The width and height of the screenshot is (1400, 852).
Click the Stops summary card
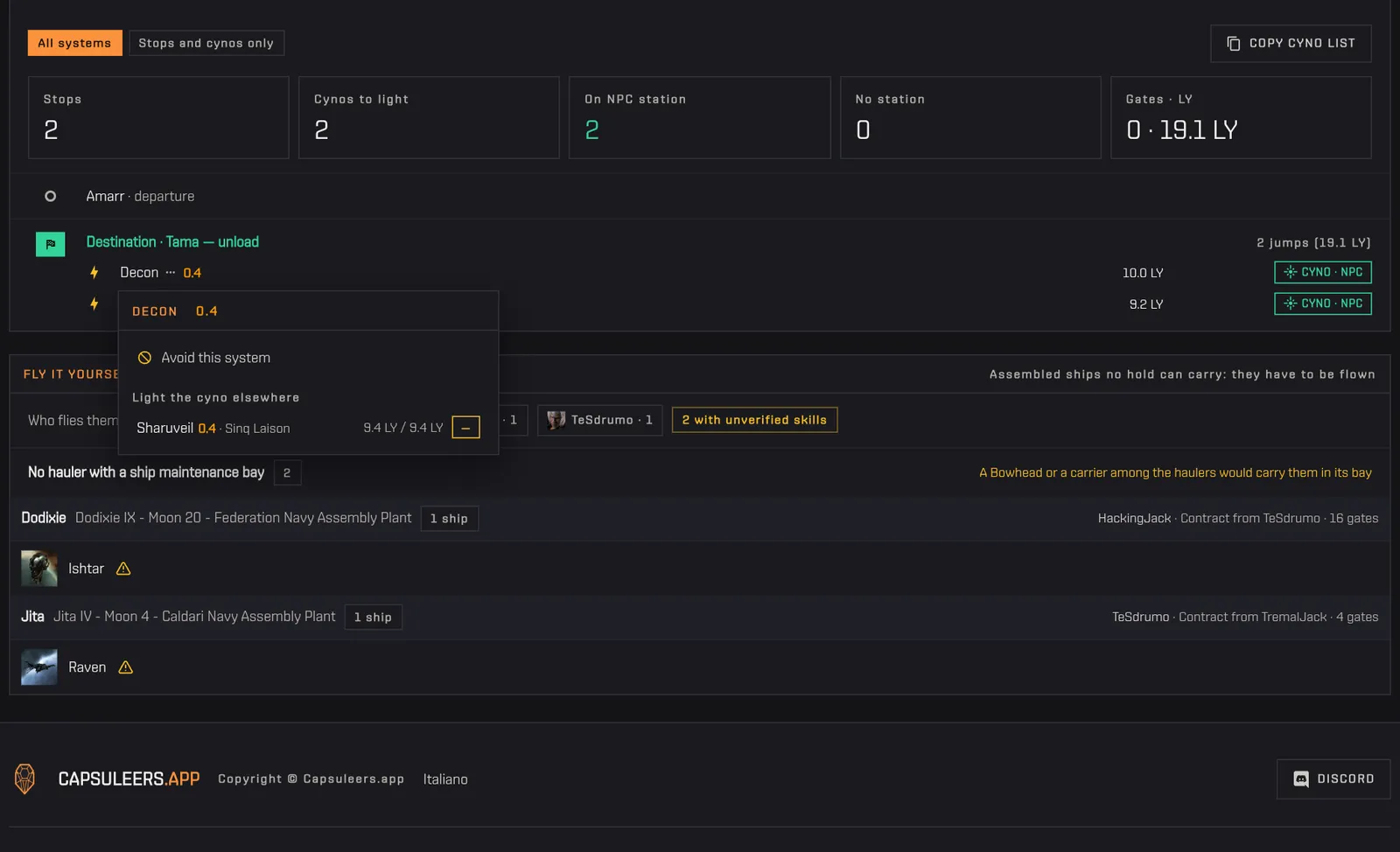pos(158,117)
